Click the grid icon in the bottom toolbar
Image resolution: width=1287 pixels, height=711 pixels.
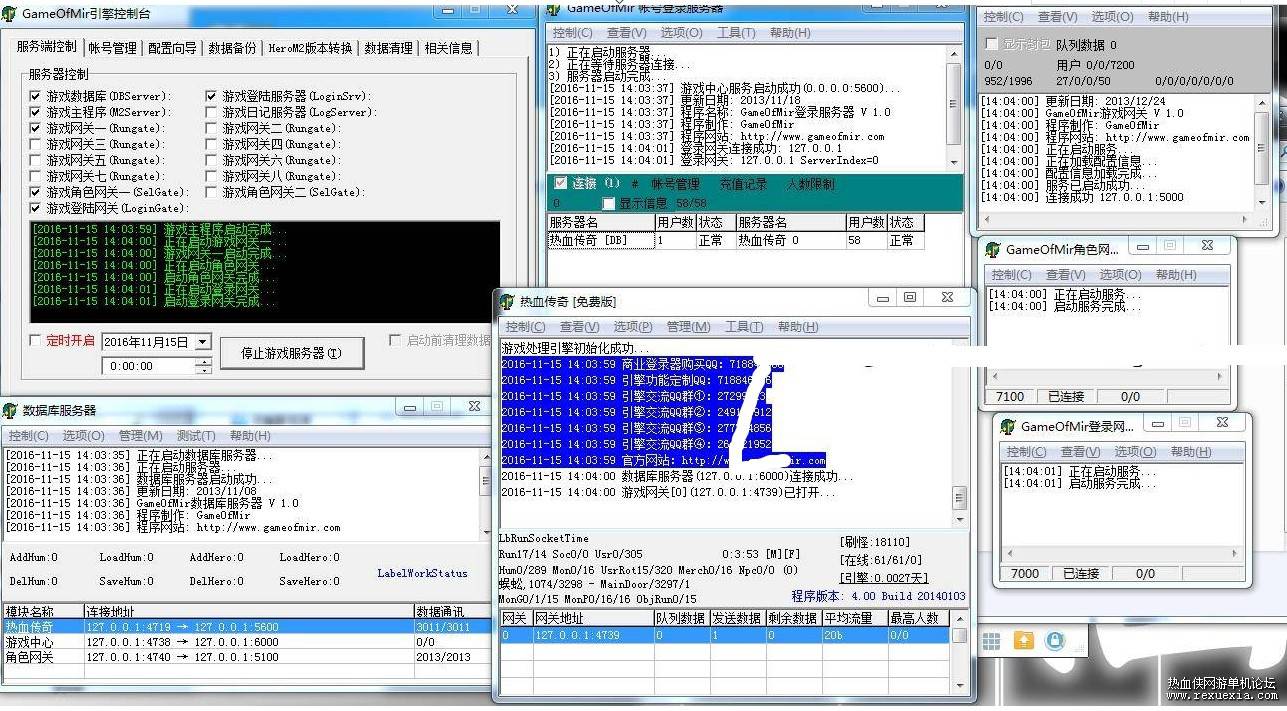(990, 641)
